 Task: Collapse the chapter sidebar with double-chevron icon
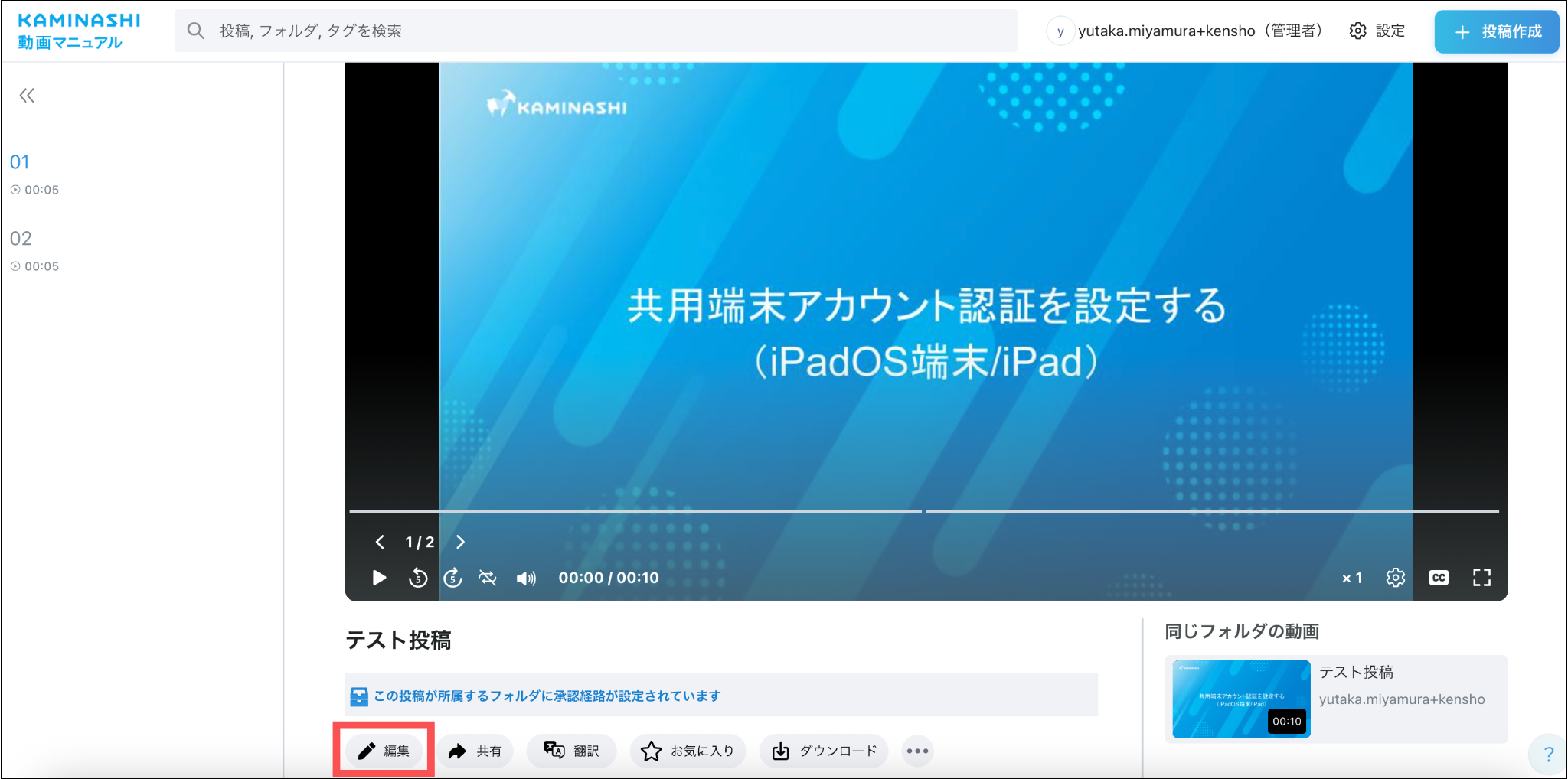(x=27, y=96)
